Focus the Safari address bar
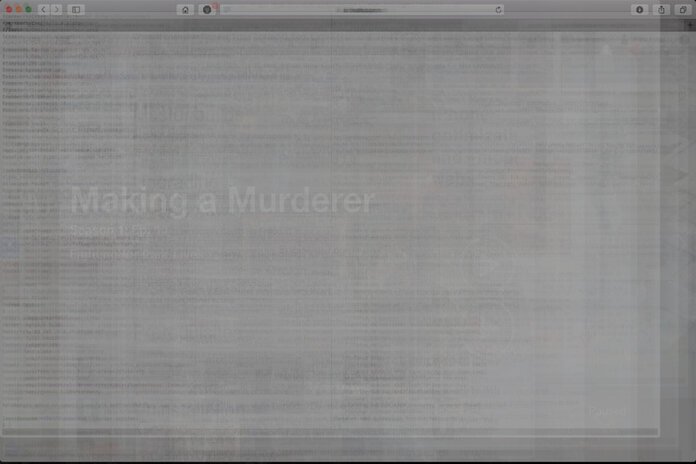Screen dimensions: 696x464 tap(362, 10)
